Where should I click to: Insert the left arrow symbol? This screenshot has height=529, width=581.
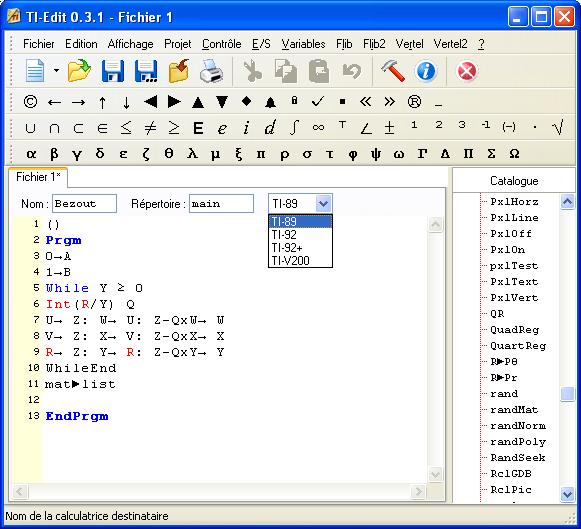54,103
